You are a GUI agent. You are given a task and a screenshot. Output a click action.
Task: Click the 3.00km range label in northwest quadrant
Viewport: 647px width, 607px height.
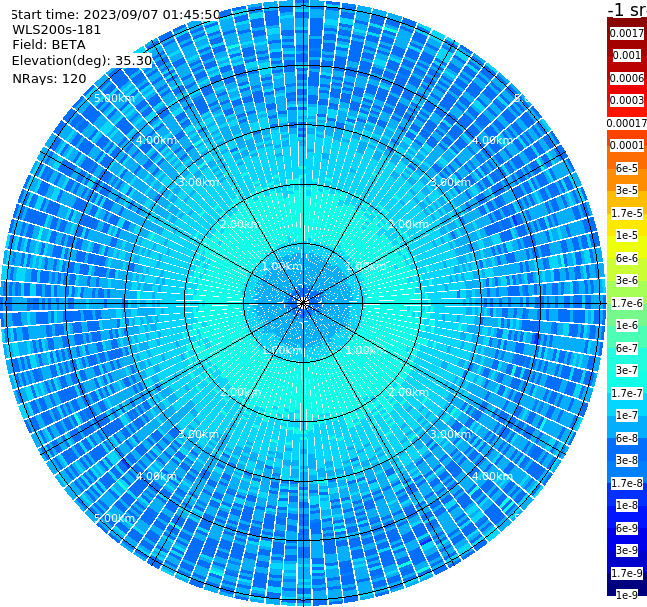pyautogui.click(x=198, y=182)
